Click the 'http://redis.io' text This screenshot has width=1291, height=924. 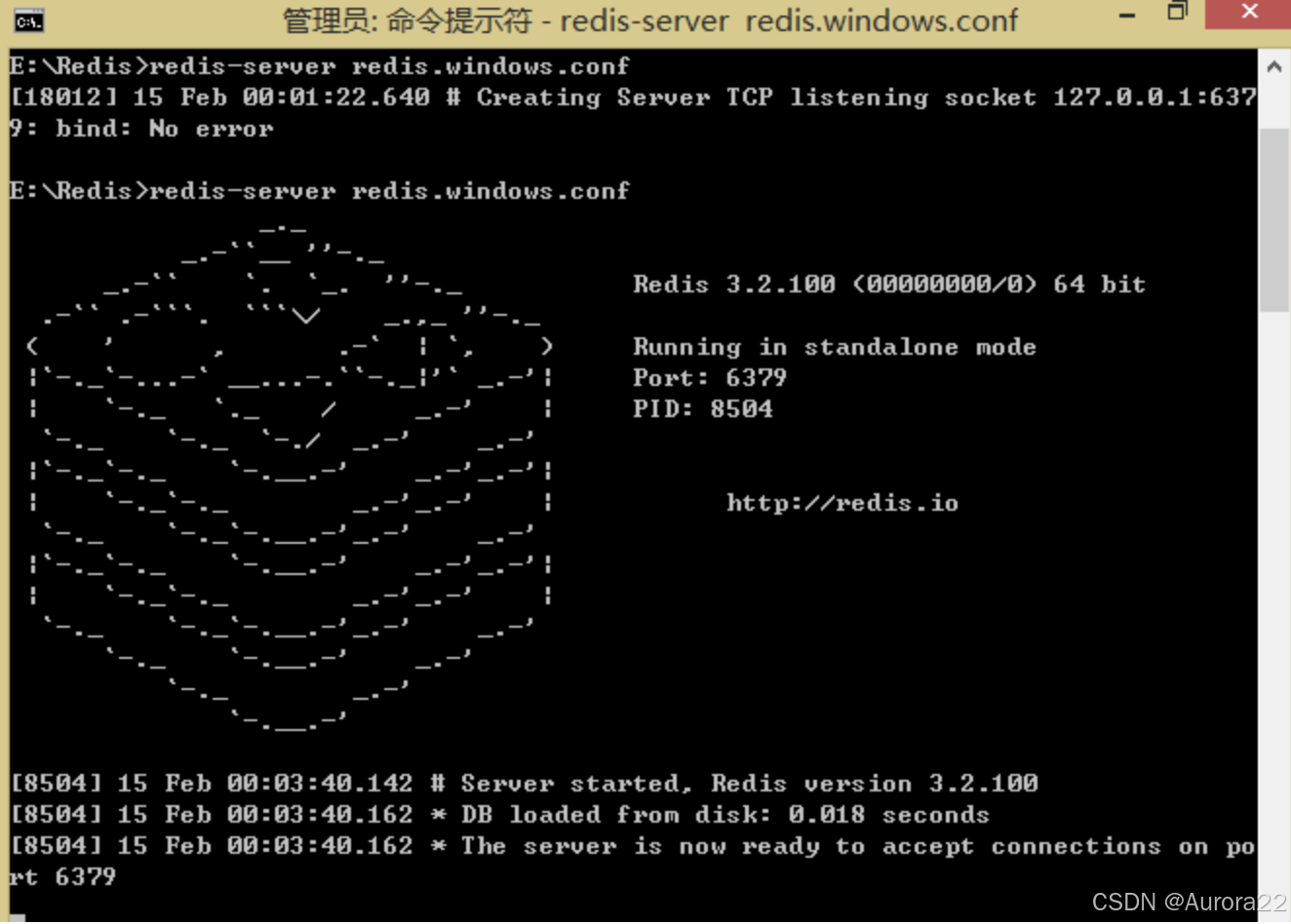pos(842,503)
